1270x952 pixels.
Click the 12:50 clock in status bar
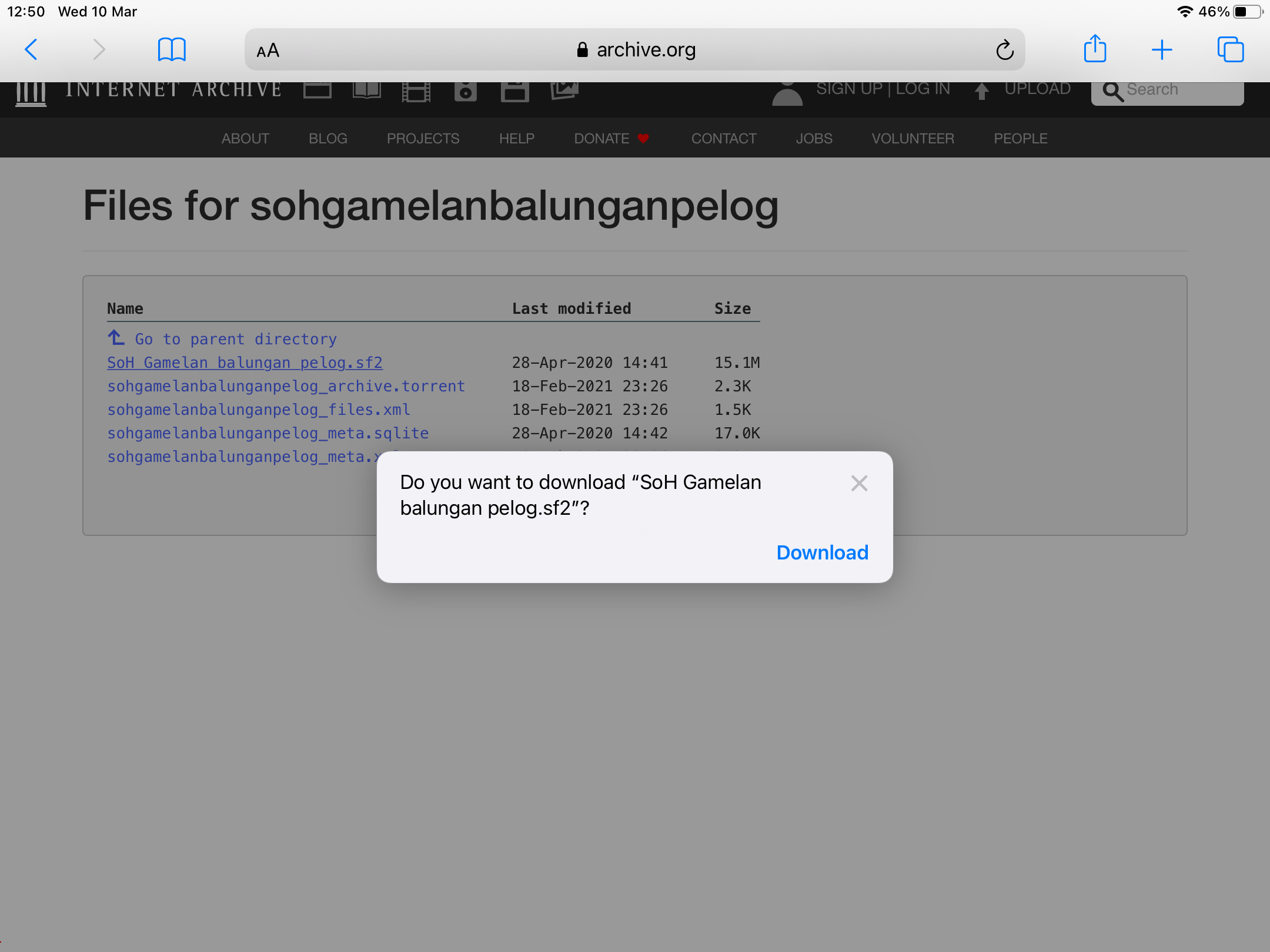26,12
